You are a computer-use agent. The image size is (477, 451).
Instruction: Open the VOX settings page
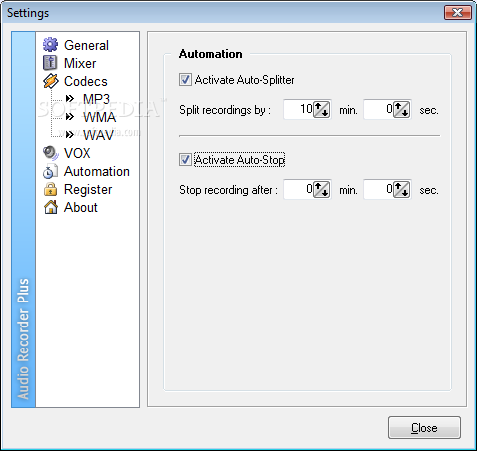(x=77, y=153)
